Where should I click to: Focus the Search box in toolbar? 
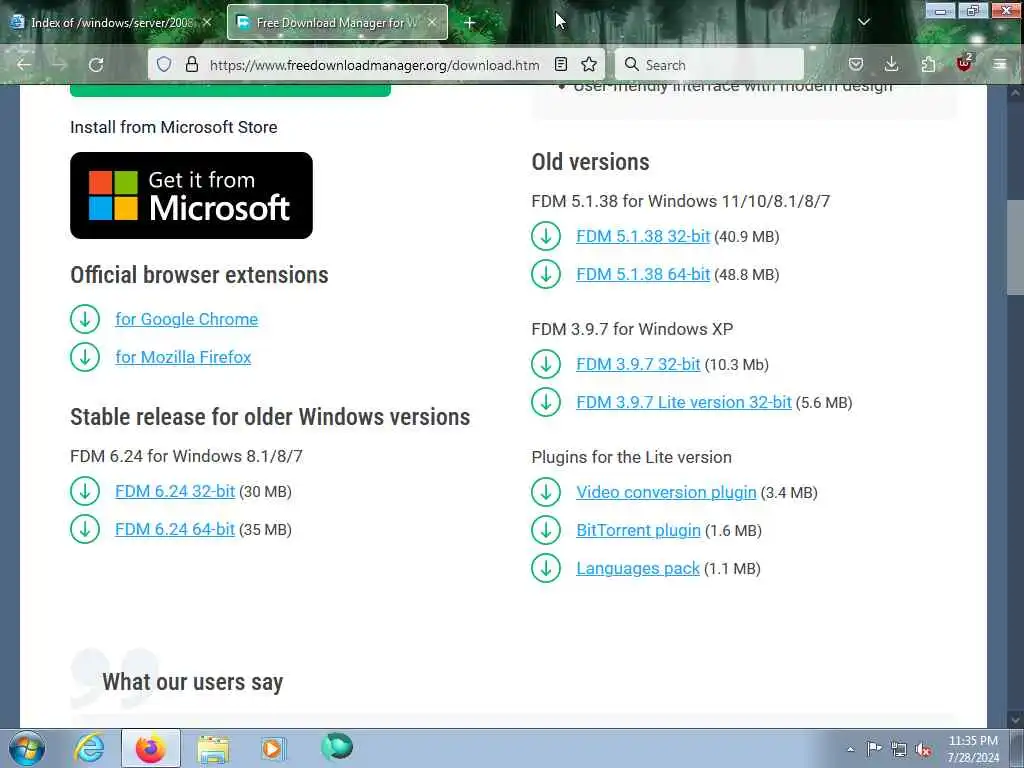[709, 65]
